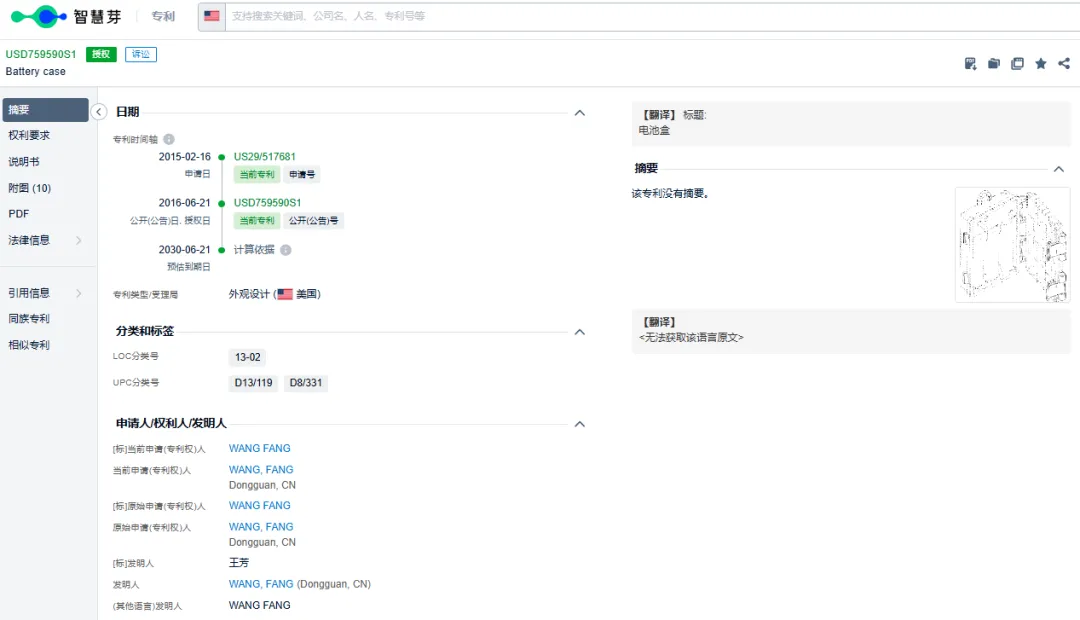Collapse the 分类和标签 section

[580, 331]
